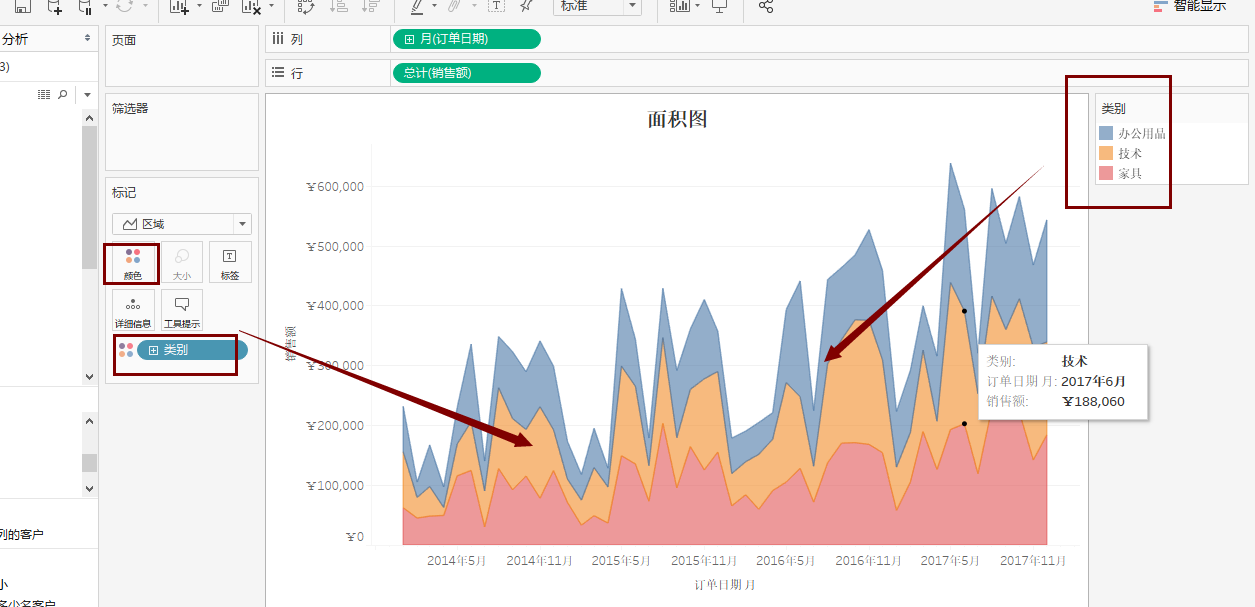The width and height of the screenshot is (1255, 607).
Task: Click the swap rows and columns icon
Action: (x=306, y=6)
